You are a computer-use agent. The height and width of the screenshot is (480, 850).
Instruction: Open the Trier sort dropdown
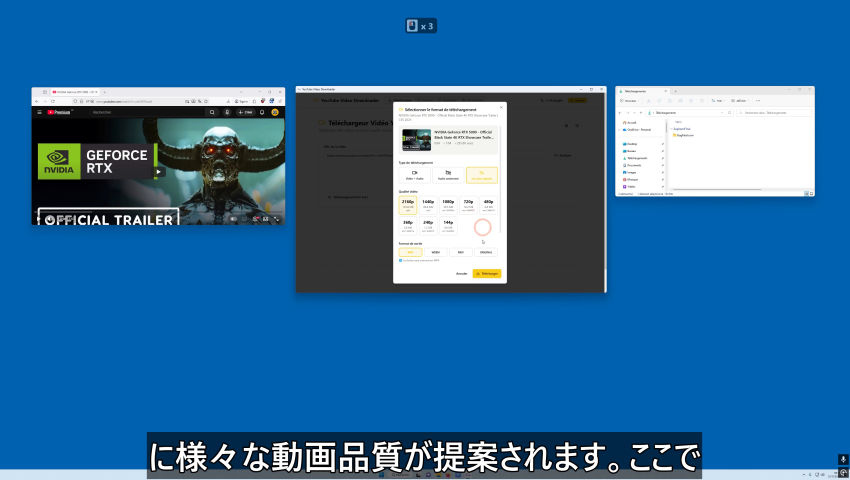717,100
